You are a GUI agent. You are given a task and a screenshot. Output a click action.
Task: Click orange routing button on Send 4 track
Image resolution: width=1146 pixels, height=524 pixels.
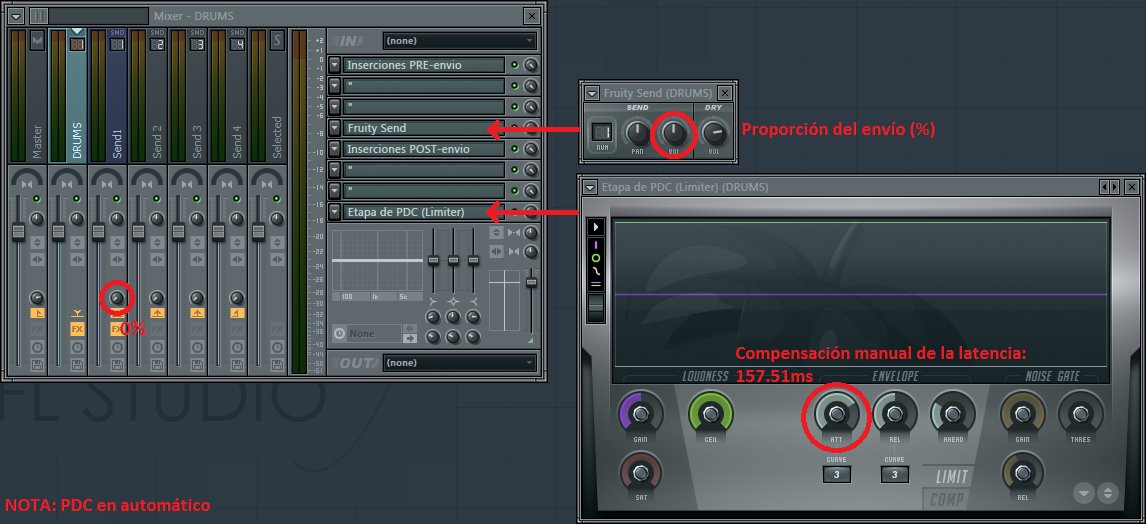[237, 313]
